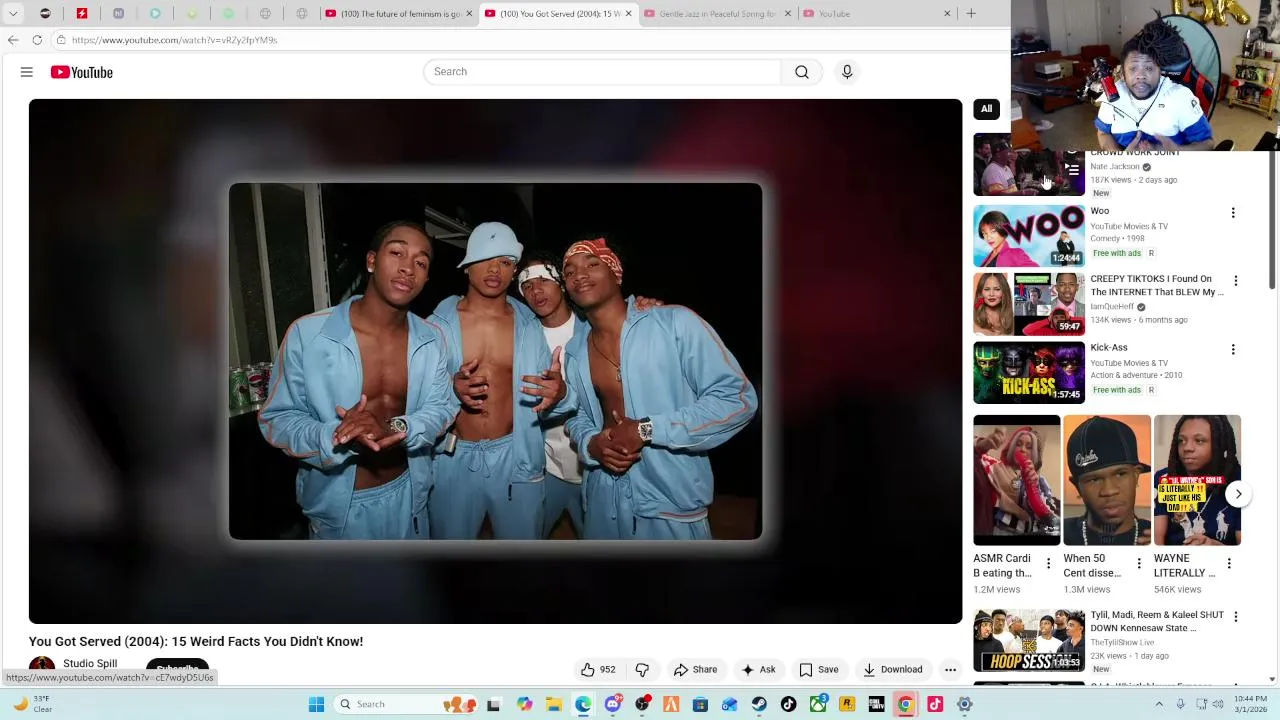This screenshot has height=720, width=1280.
Task: Open When 50 Cent short thumbnail
Action: [x=1107, y=480]
